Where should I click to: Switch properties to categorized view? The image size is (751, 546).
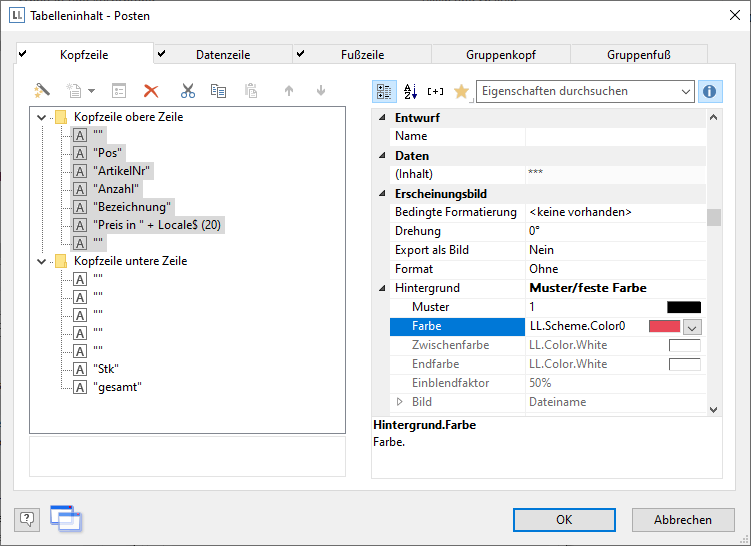pyautogui.click(x=384, y=91)
